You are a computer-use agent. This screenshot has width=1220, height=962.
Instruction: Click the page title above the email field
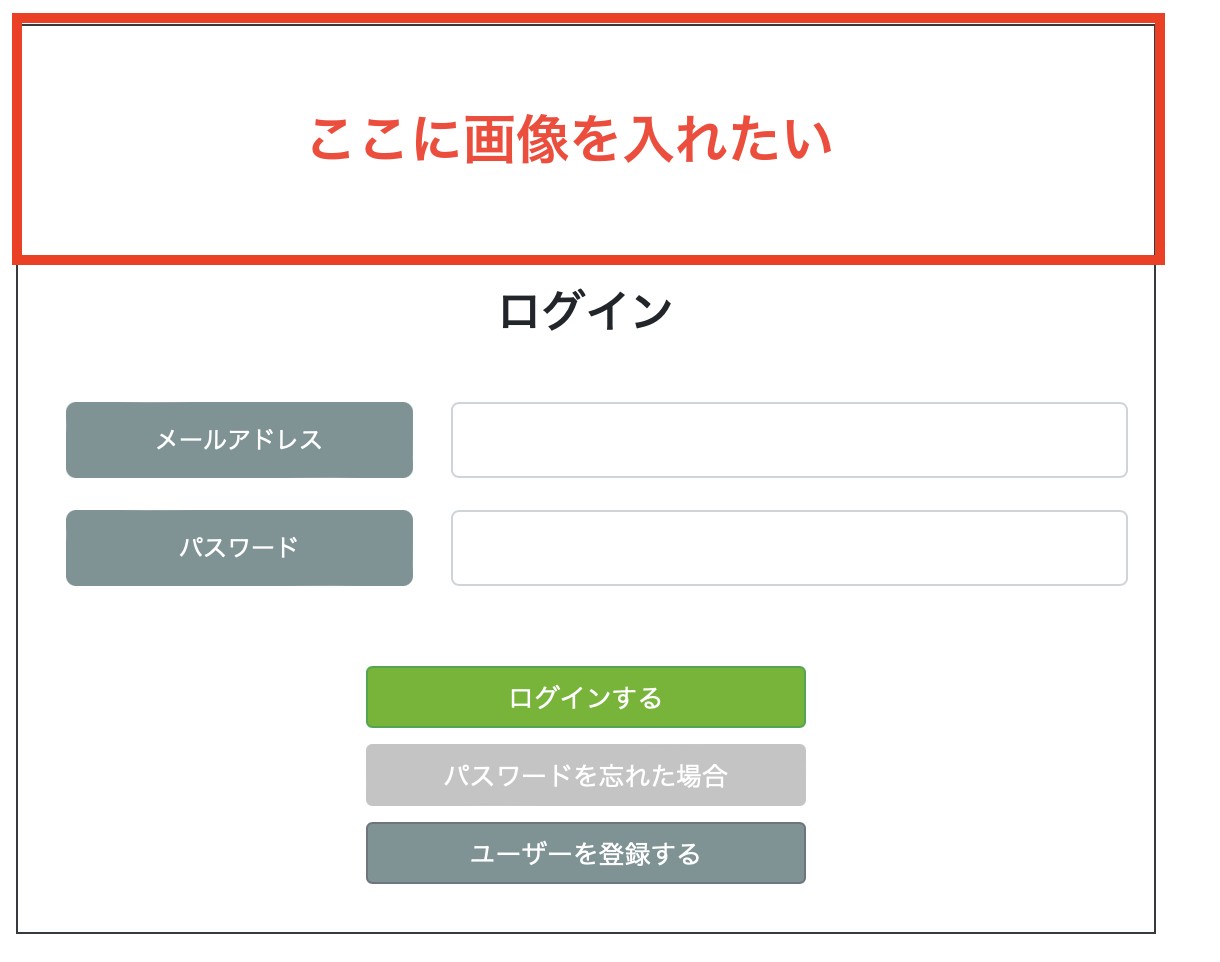tap(585, 311)
